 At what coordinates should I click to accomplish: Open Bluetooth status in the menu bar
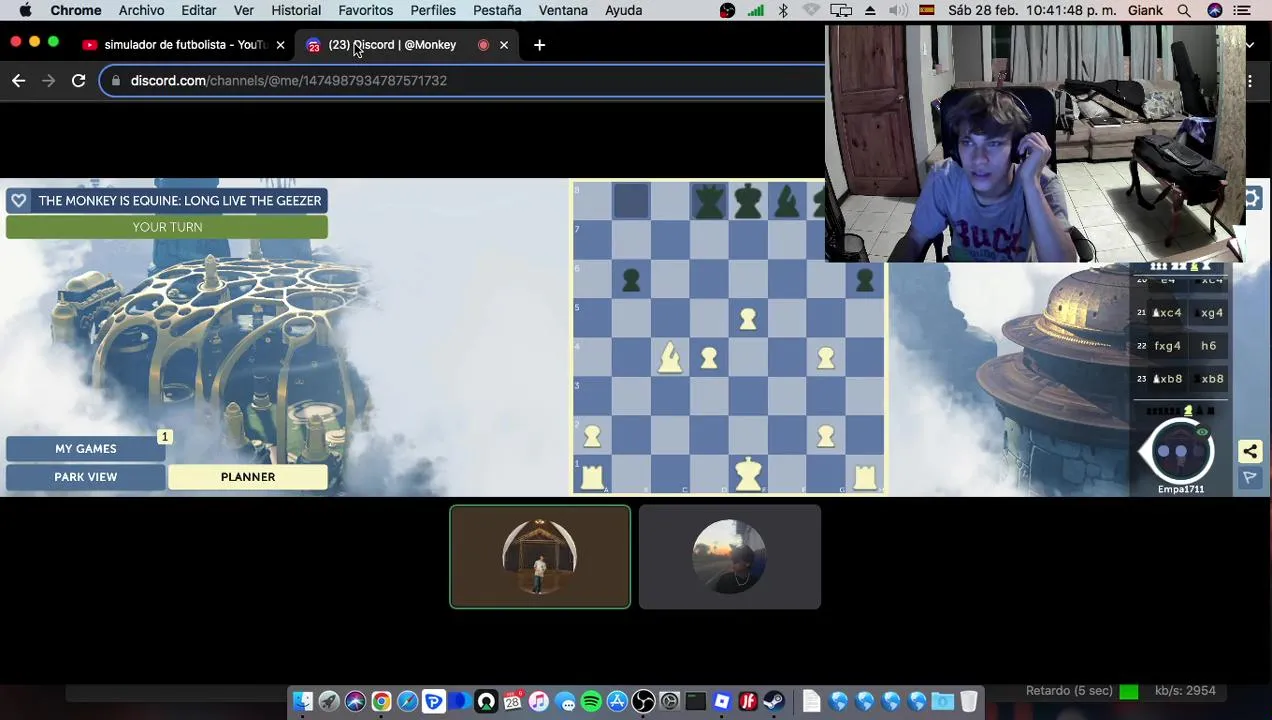point(783,11)
